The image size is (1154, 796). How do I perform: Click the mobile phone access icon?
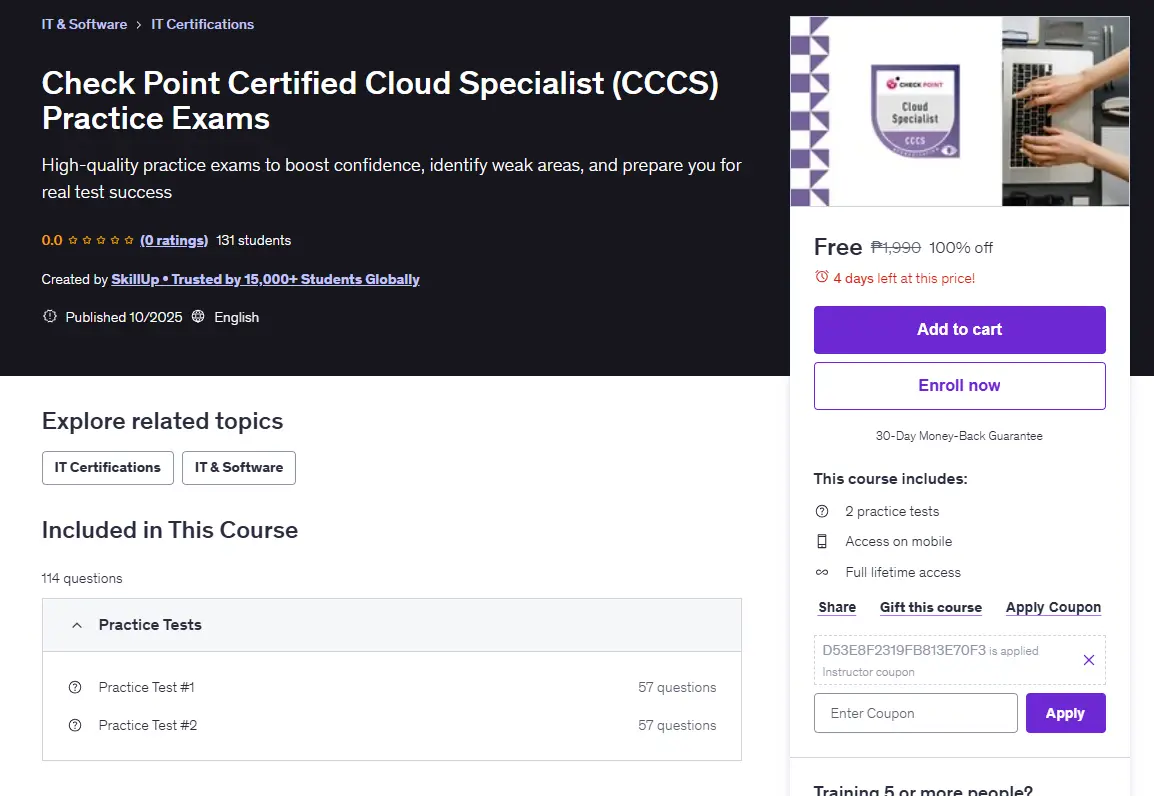coord(822,541)
